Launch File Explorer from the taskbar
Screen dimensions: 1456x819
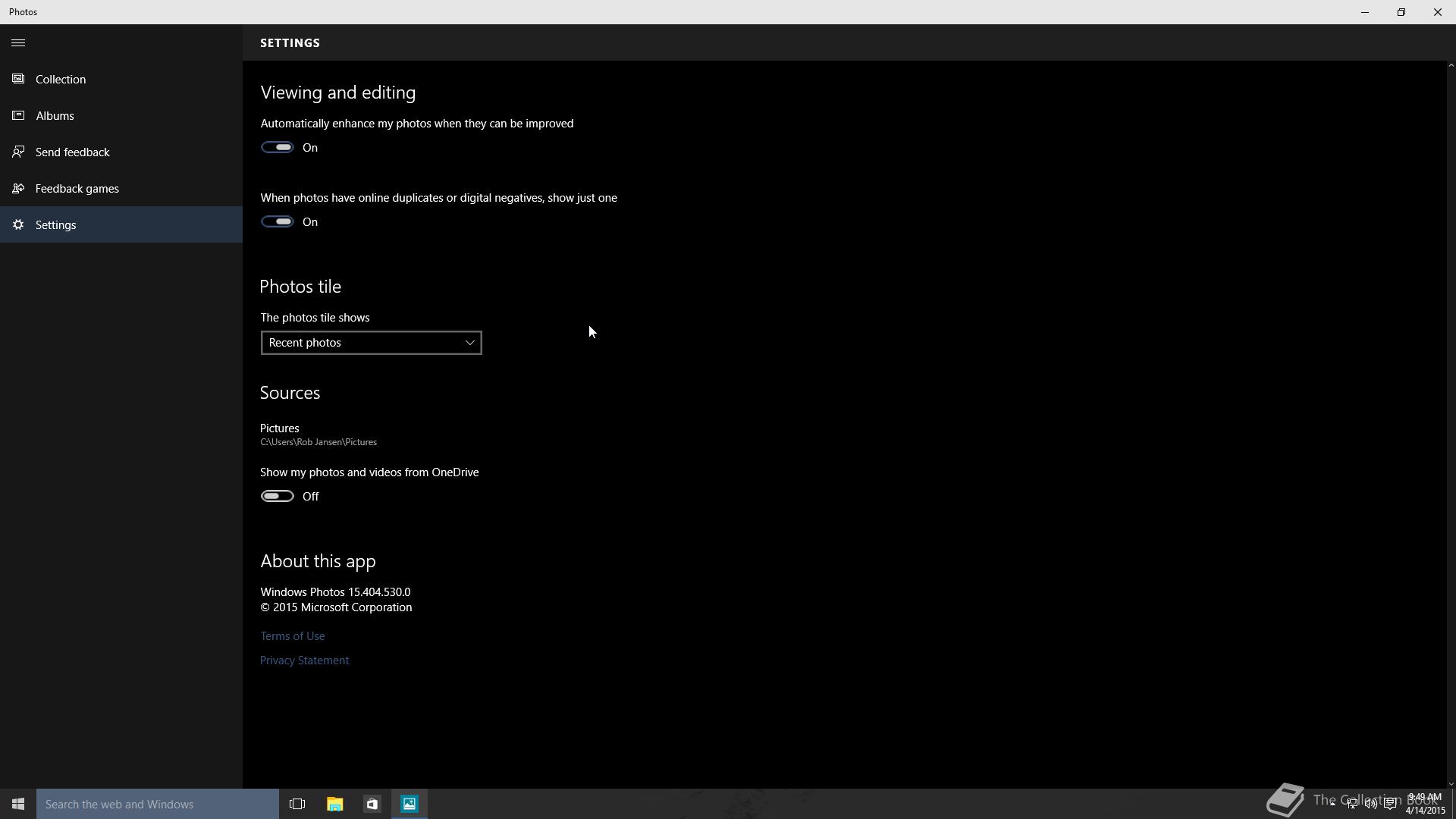pyautogui.click(x=334, y=804)
